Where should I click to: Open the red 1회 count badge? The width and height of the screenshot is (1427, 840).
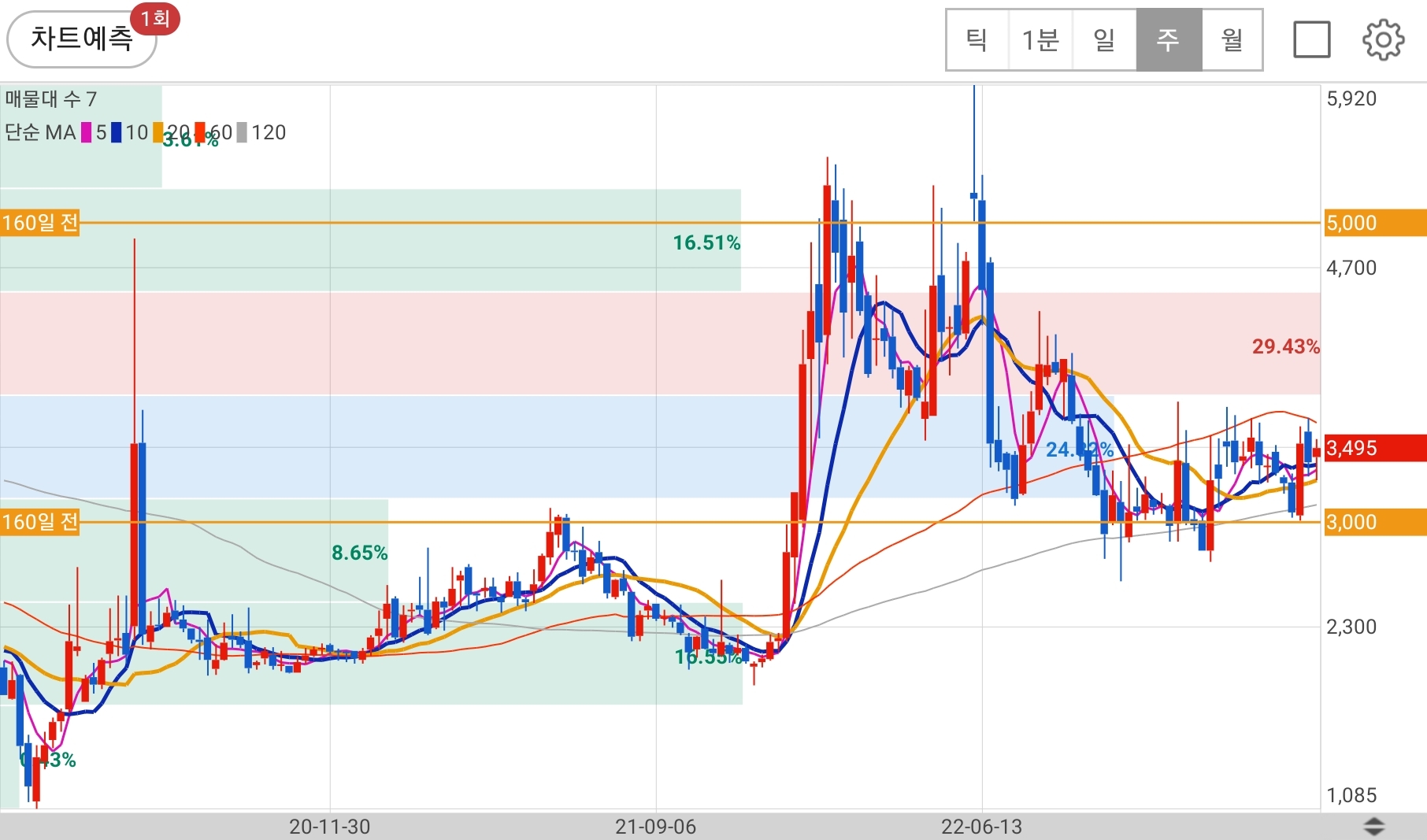point(155,18)
